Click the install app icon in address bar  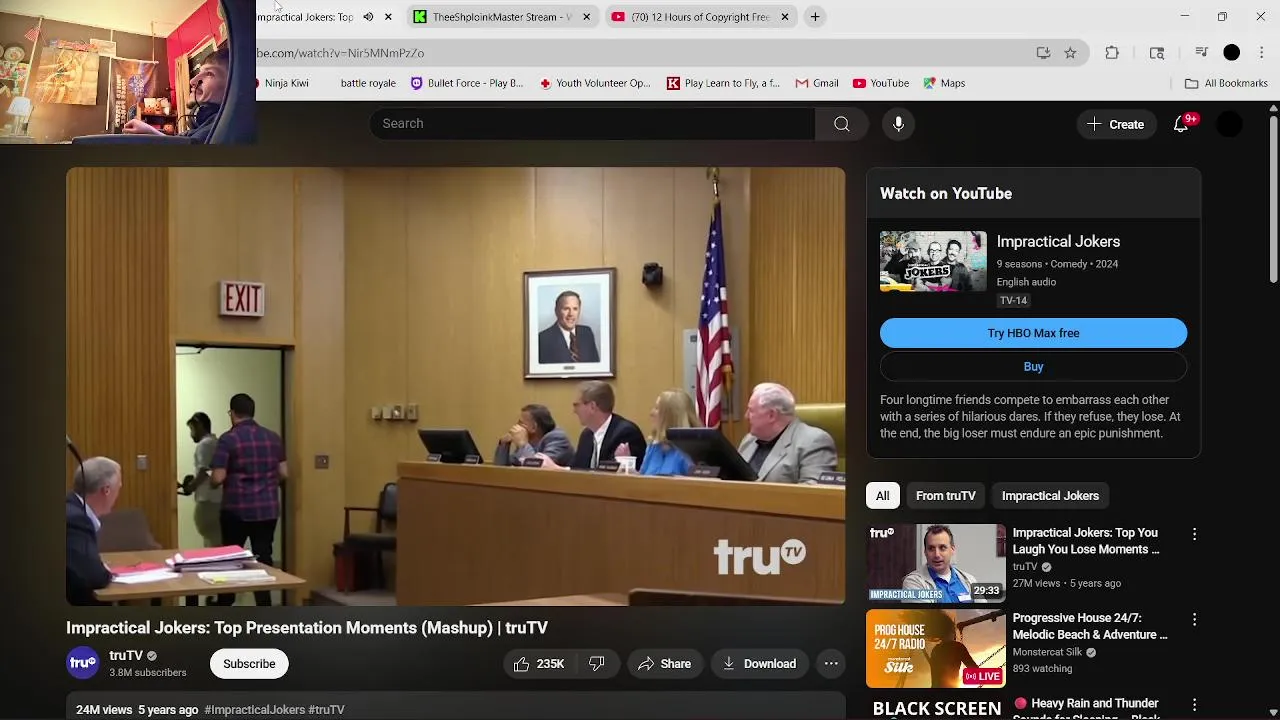[x=1043, y=53]
